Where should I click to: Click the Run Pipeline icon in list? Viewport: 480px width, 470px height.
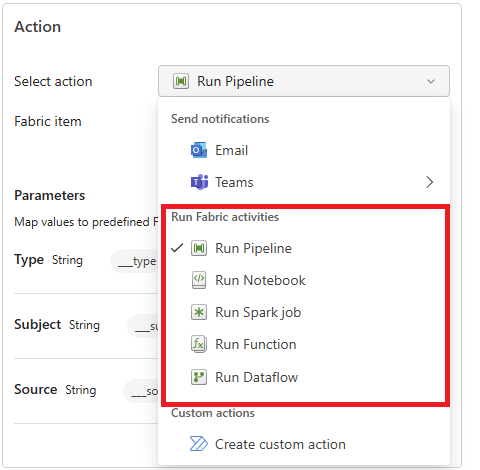(x=199, y=248)
